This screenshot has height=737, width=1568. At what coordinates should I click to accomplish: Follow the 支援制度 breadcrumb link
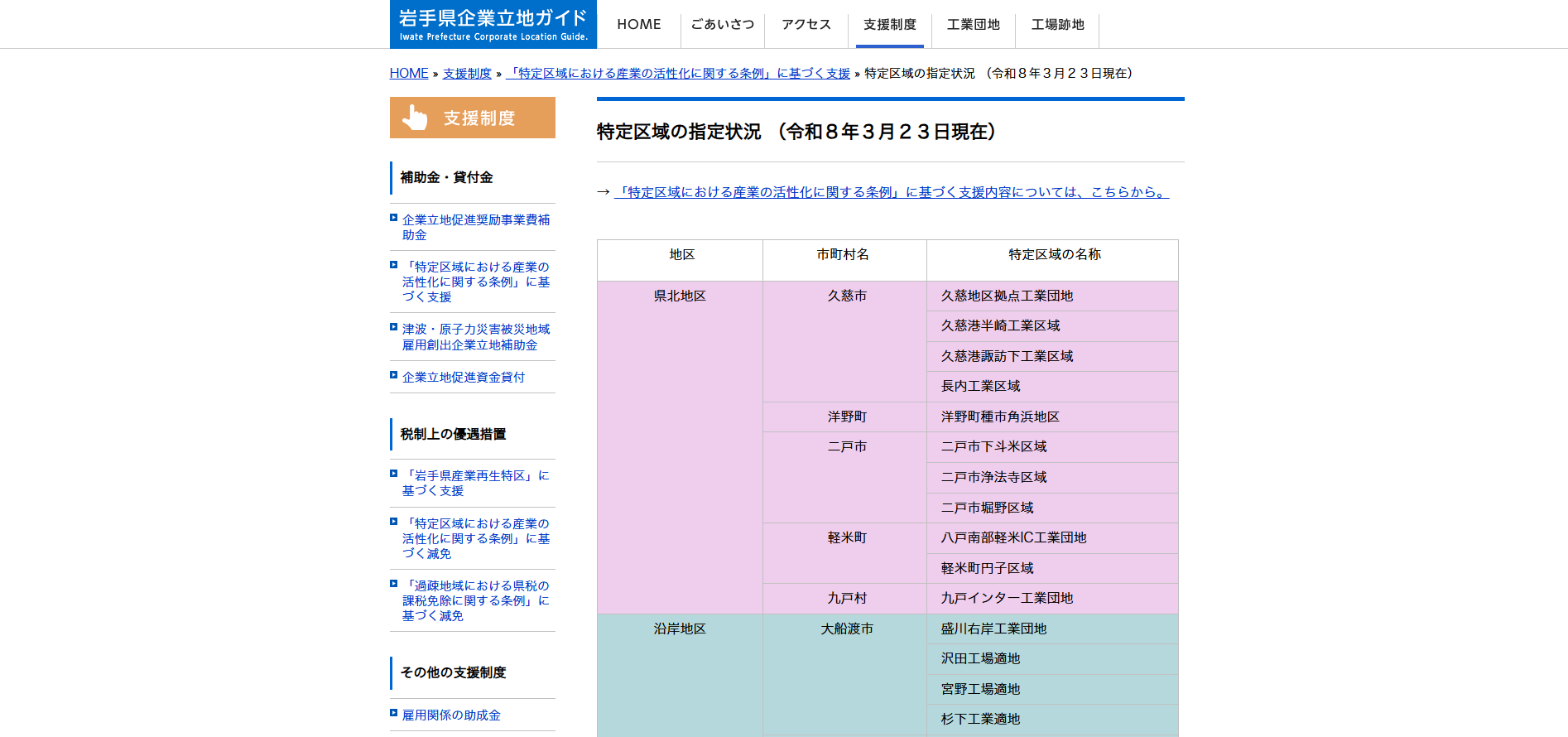[467, 74]
